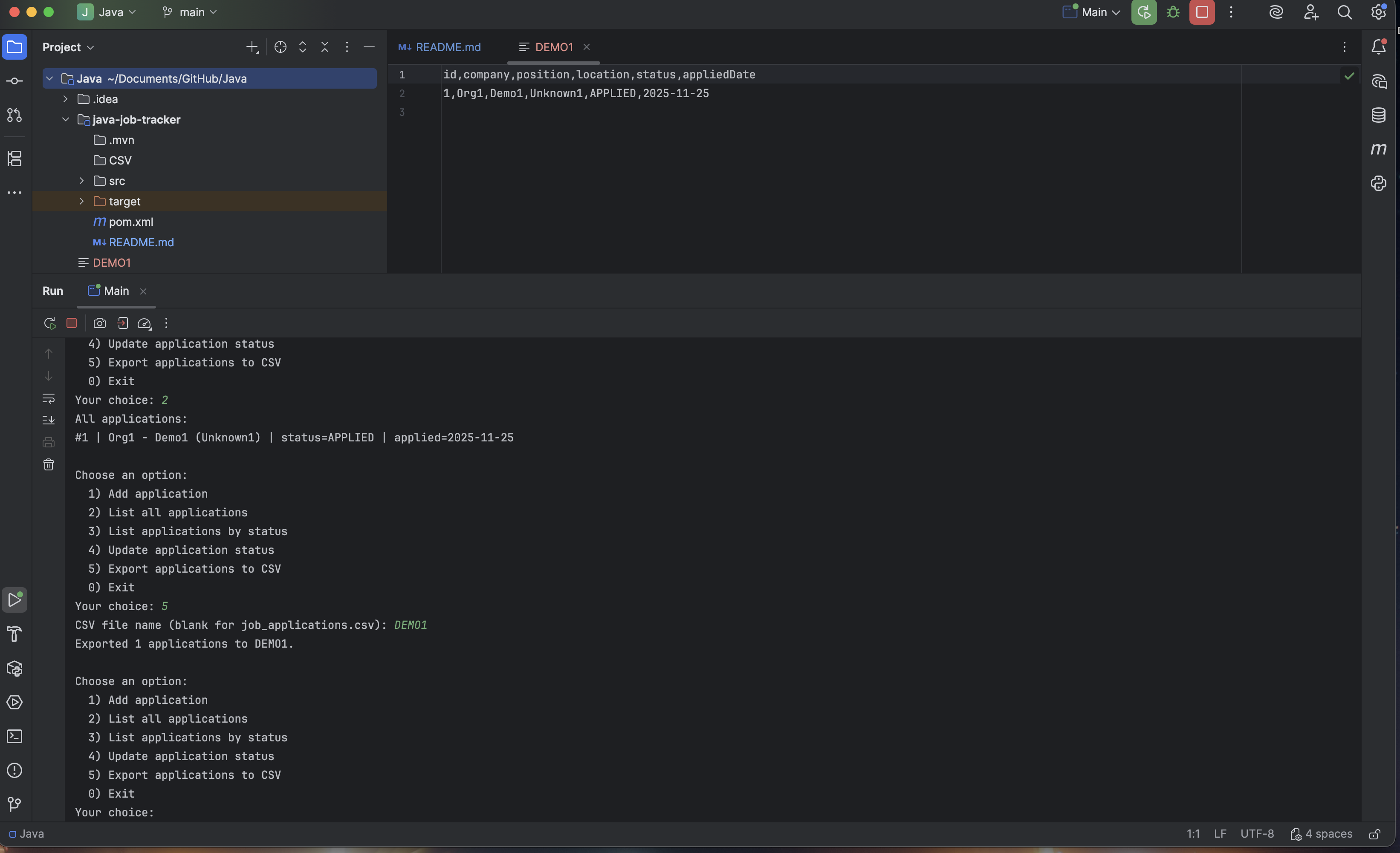
Task: Open the Commit tool window icon
Action: [x=14, y=81]
